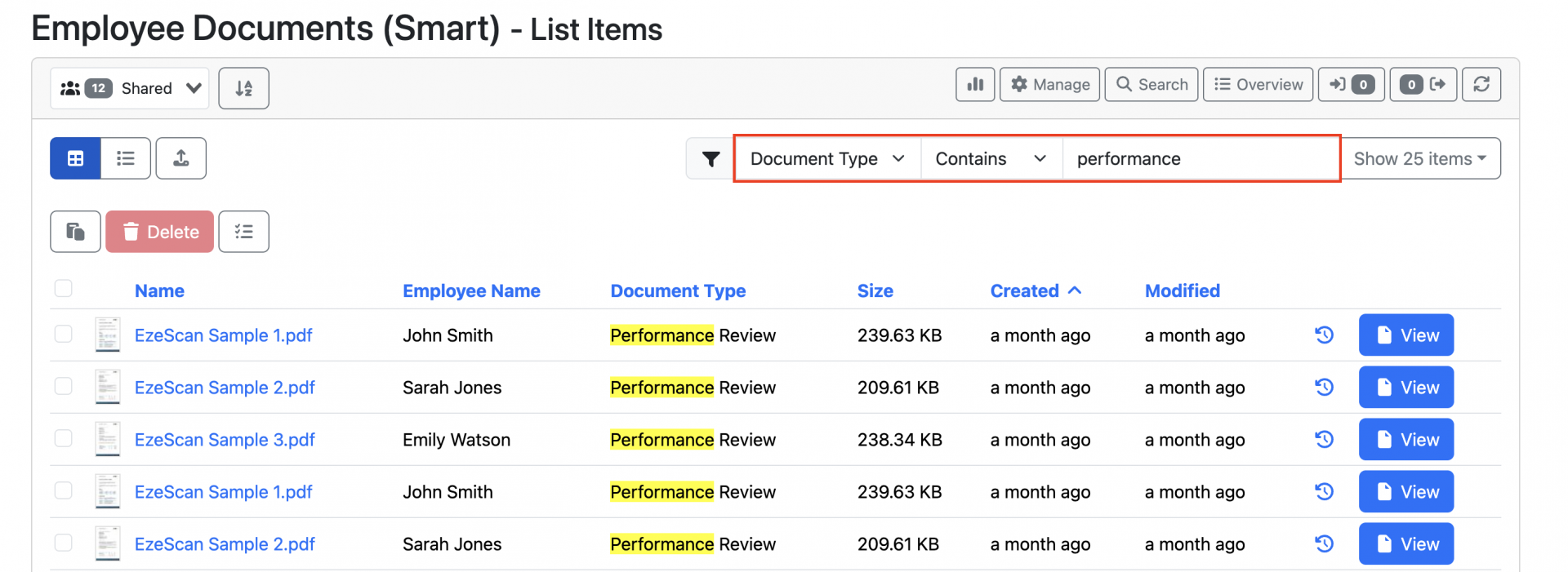Screen dimensions: 1568x572
Task: Open the Shared users dropdown
Action: 129,88
